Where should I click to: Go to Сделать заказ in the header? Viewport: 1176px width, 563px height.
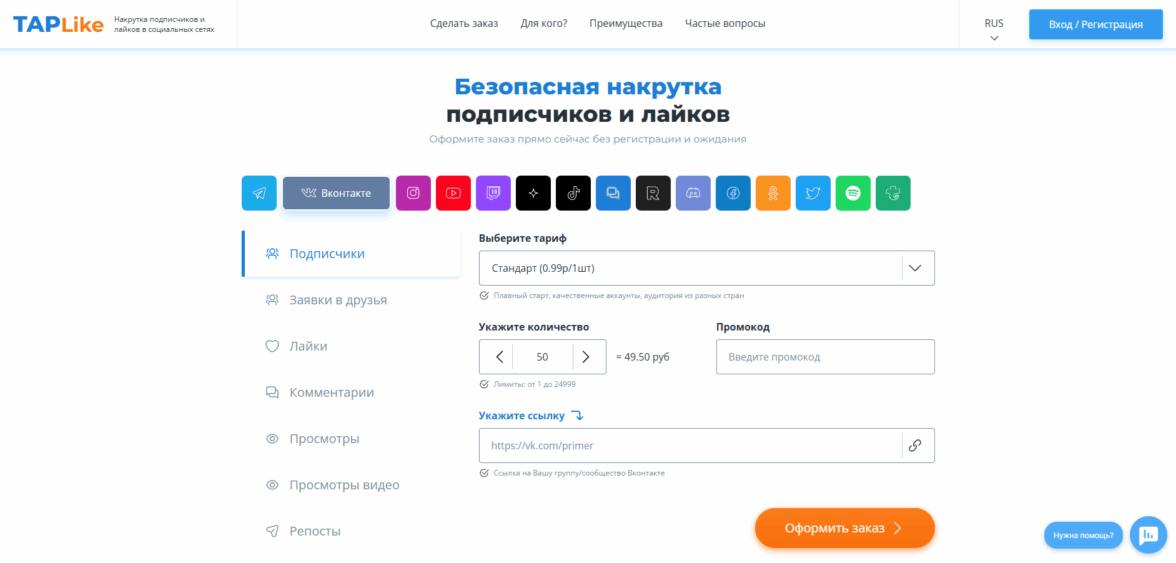coord(464,23)
